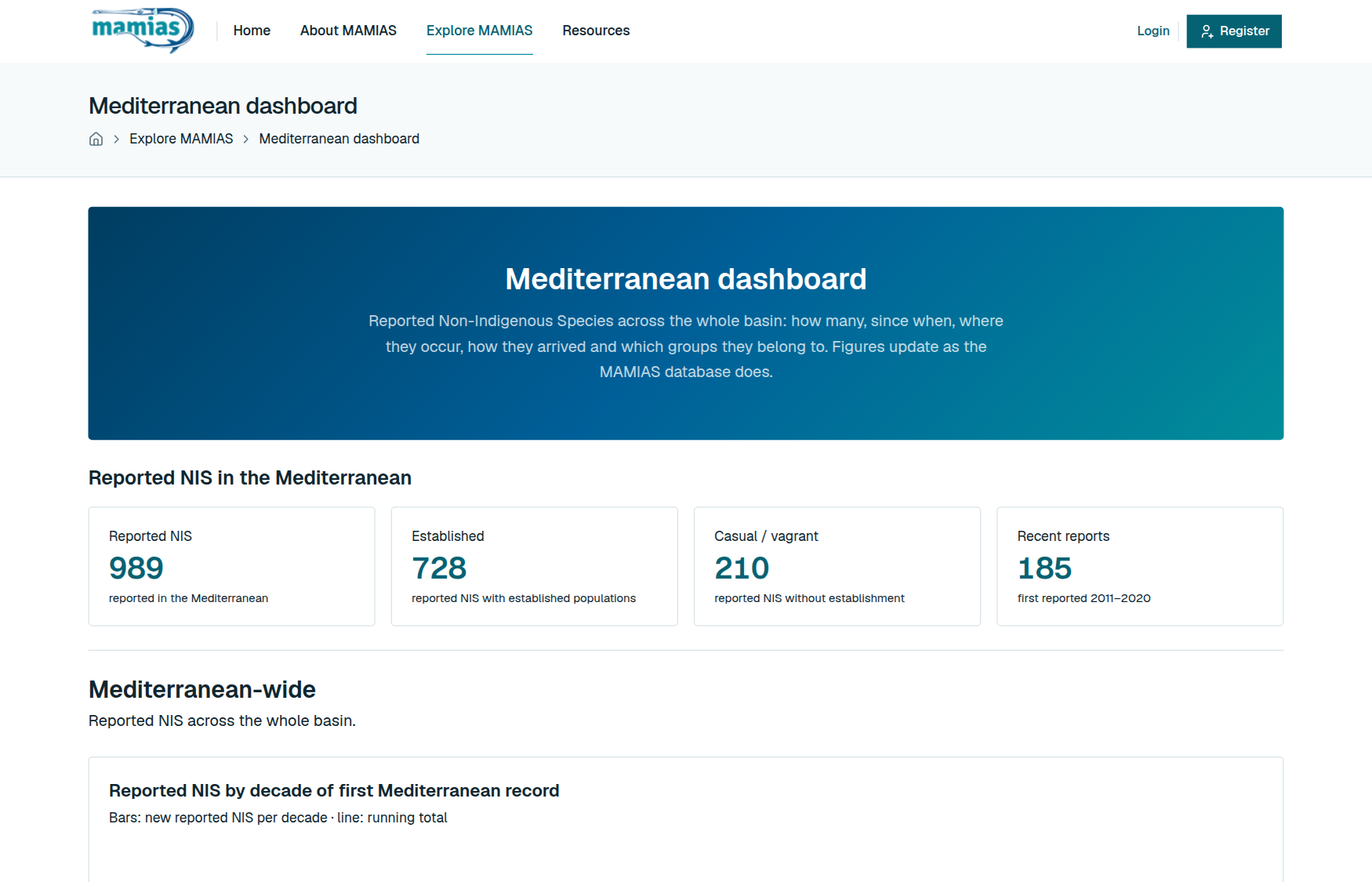The width and height of the screenshot is (1372, 882).
Task: Click the 'Mediterranean-wide' section heading
Action: (x=202, y=689)
